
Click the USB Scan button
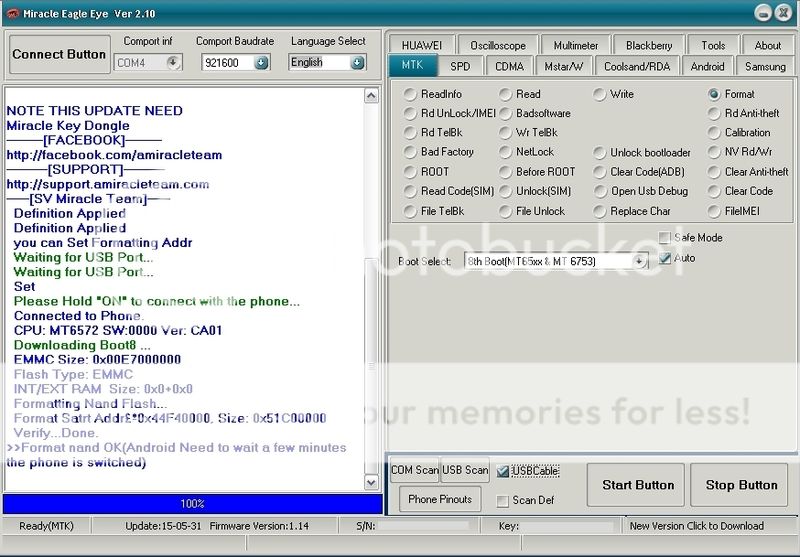(465, 470)
